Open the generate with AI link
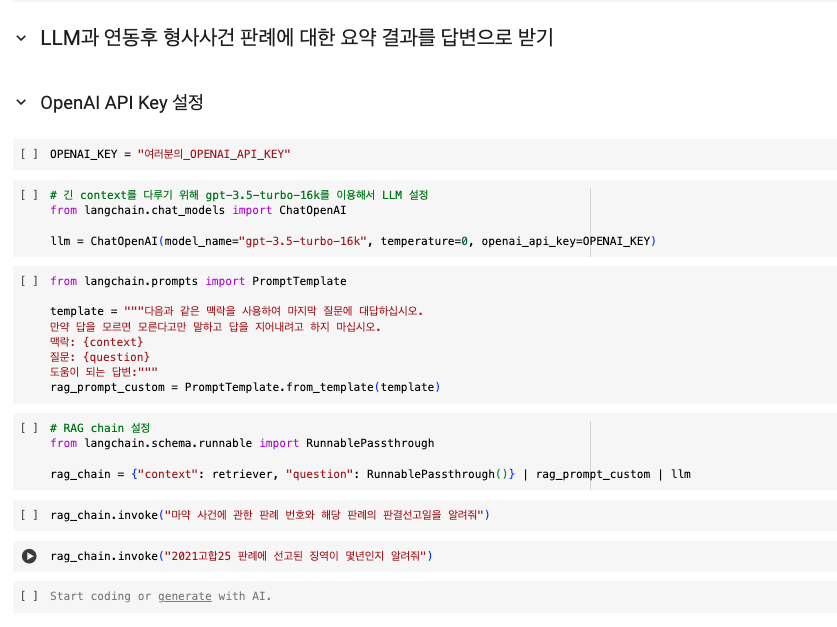Image resolution: width=837 pixels, height=627 pixels. pyautogui.click(x=185, y=596)
